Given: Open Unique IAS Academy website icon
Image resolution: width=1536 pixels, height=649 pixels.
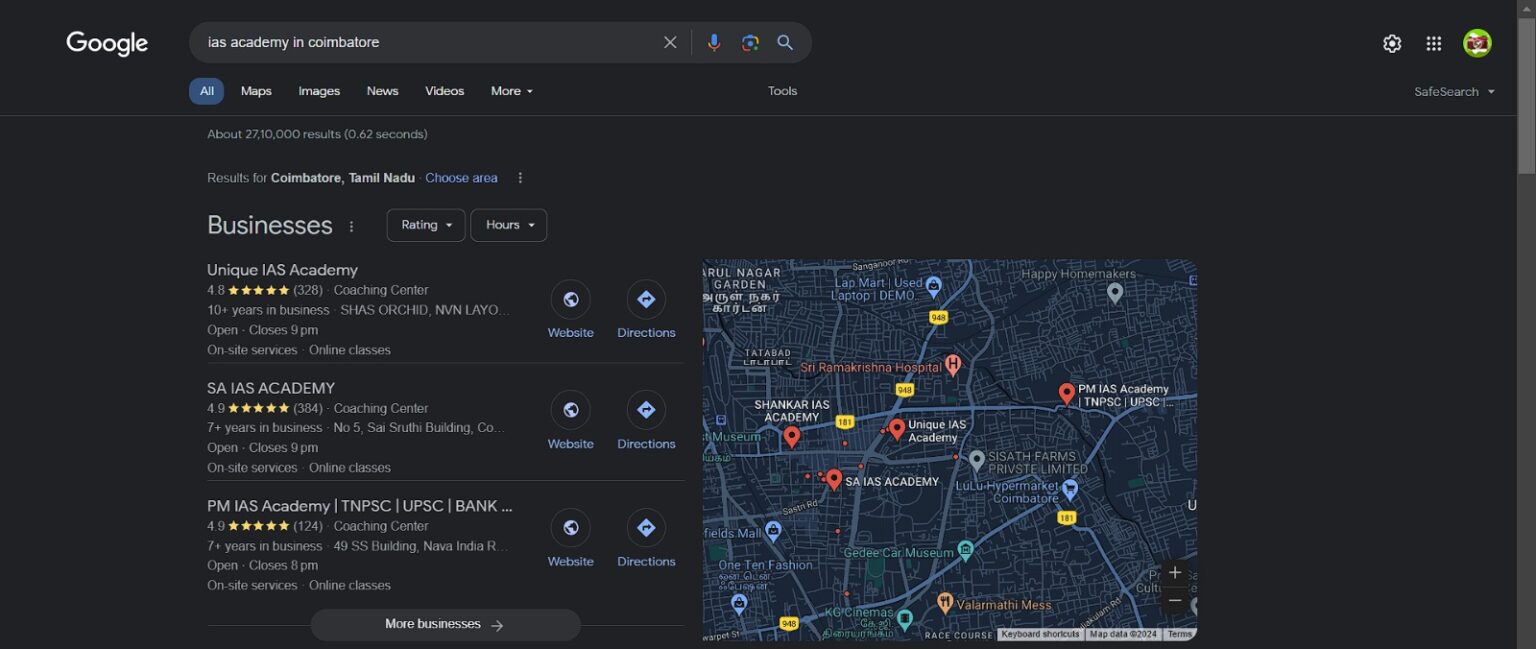Looking at the screenshot, I should click(571, 299).
